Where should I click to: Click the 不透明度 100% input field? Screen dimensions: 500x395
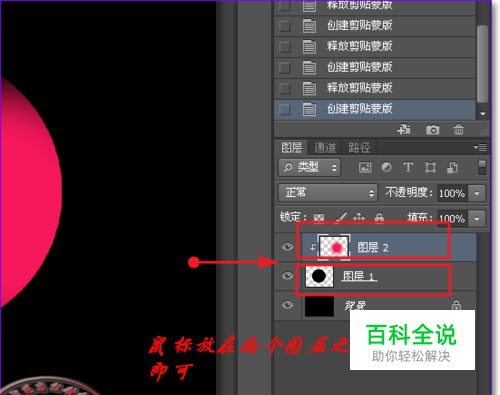point(453,193)
